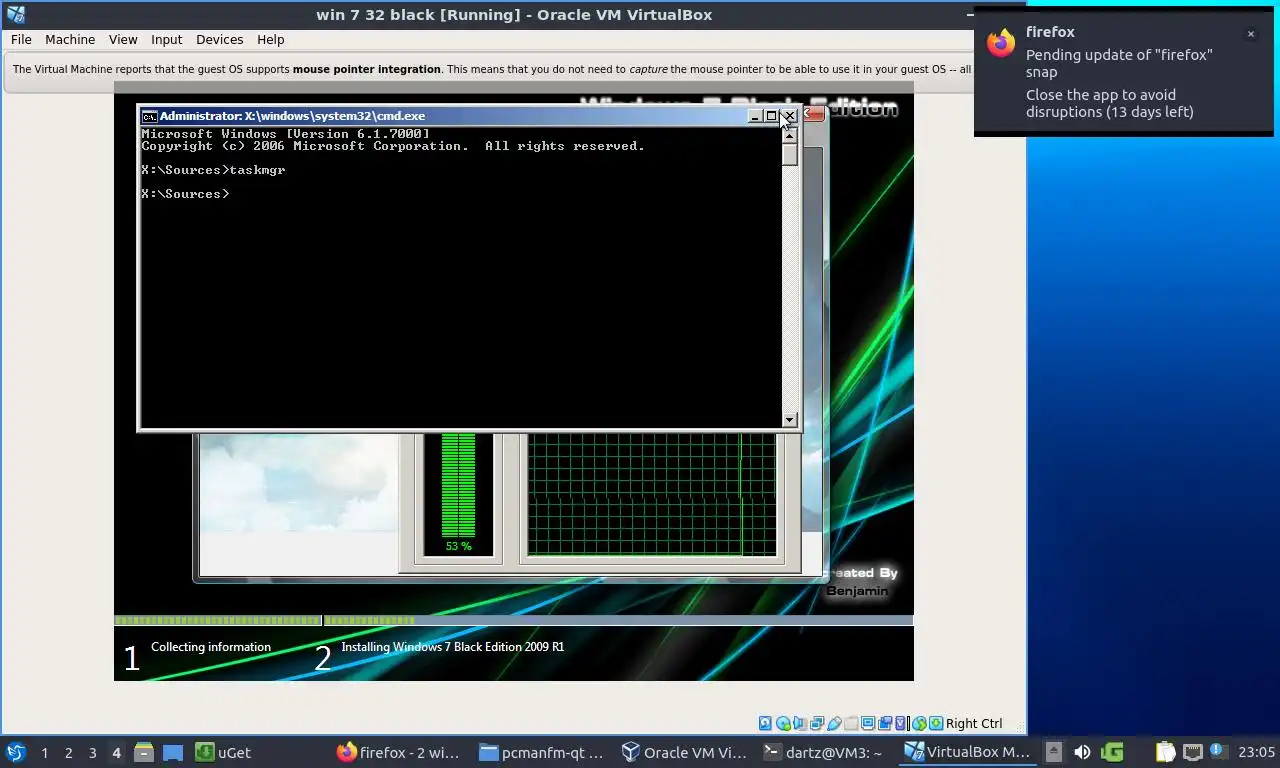Switch to workspace 2
Image resolution: width=1280 pixels, height=768 pixels.
point(68,753)
